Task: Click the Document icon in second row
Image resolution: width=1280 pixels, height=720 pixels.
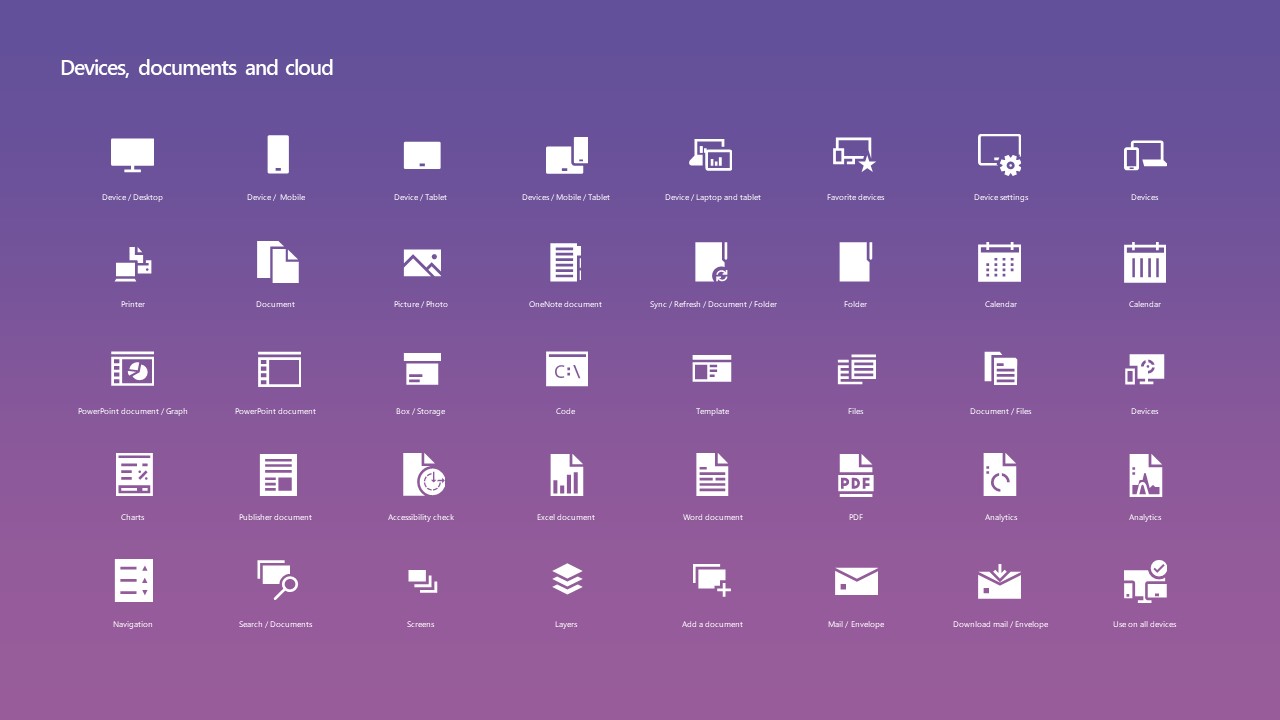Action: pos(277,262)
